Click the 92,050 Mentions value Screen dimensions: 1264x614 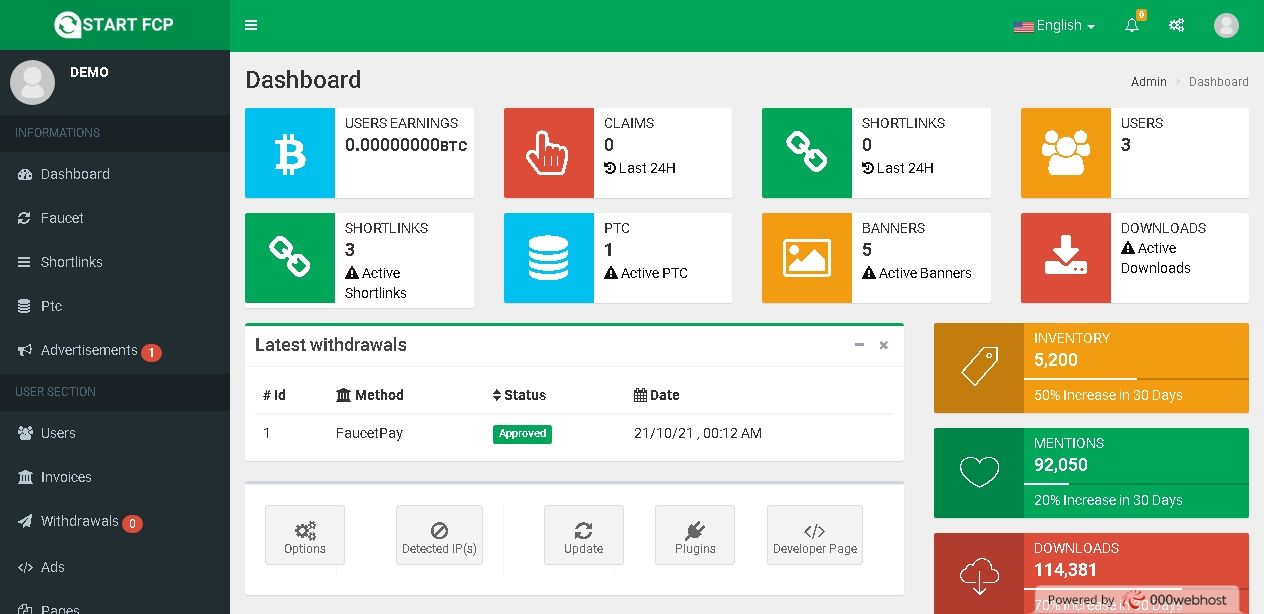1061,465
